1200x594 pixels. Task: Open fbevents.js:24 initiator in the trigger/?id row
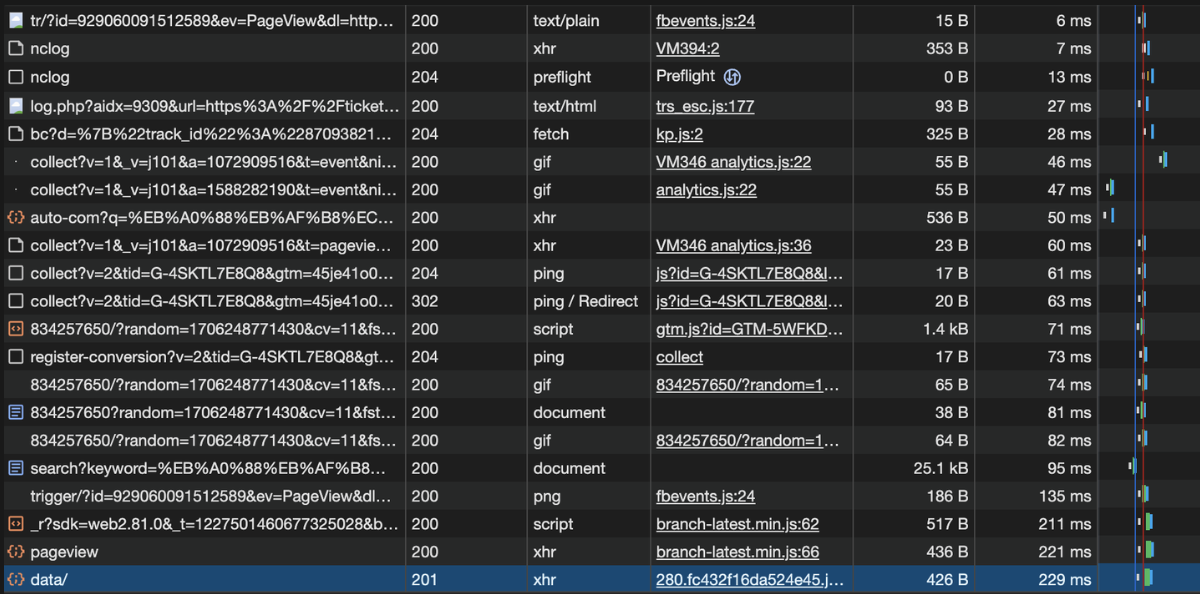(705, 496)
